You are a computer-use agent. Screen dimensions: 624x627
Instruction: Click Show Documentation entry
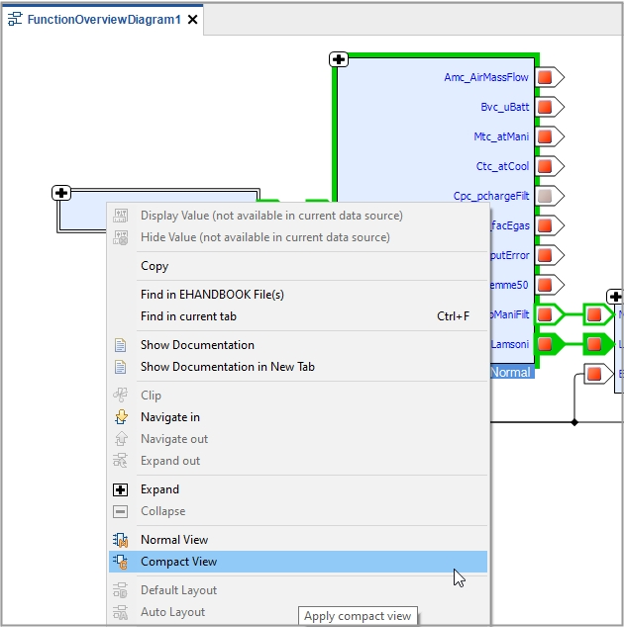(298, 345)
